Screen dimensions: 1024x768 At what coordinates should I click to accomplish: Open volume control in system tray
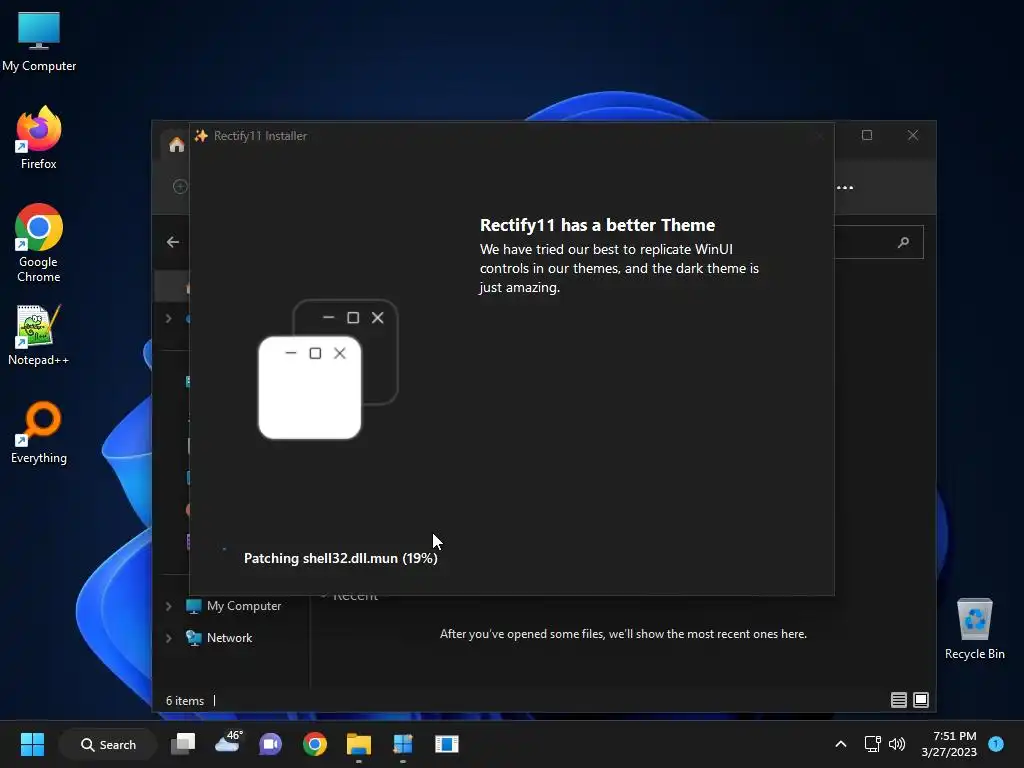coord(897,744)
